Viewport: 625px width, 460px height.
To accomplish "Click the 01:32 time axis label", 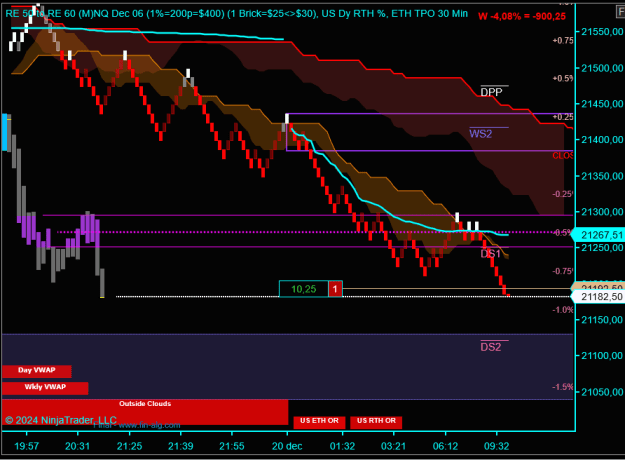I will (342, 446).
